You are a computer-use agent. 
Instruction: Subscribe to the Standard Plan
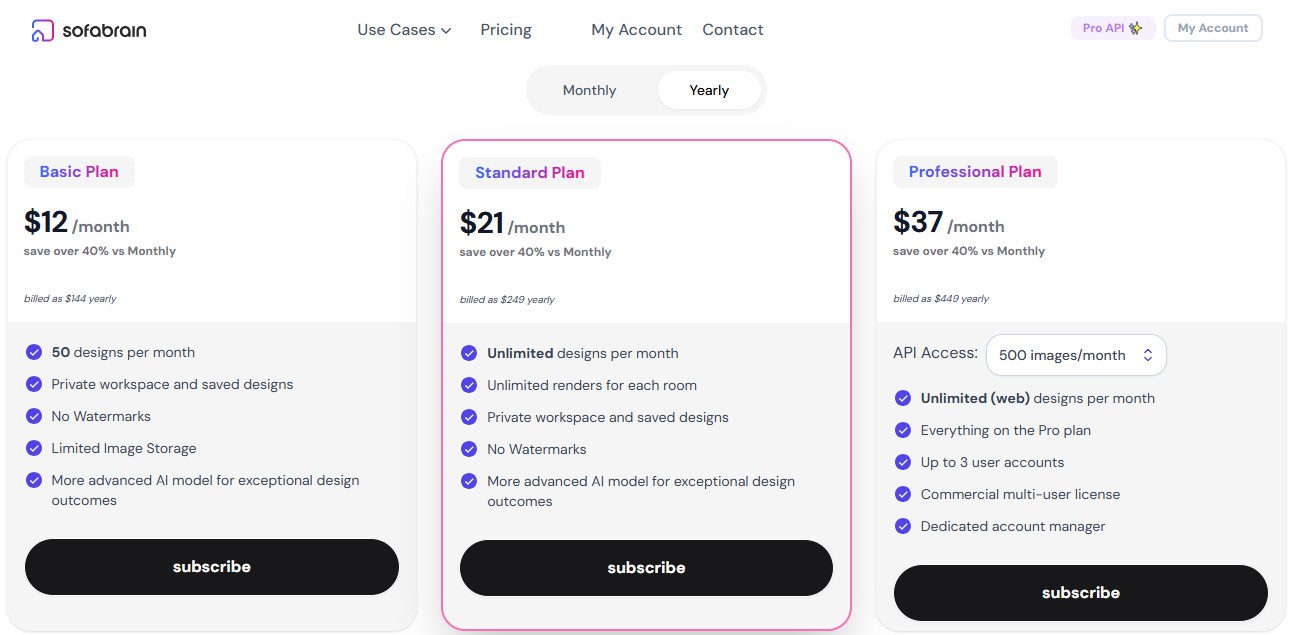[x=645, y=567]
